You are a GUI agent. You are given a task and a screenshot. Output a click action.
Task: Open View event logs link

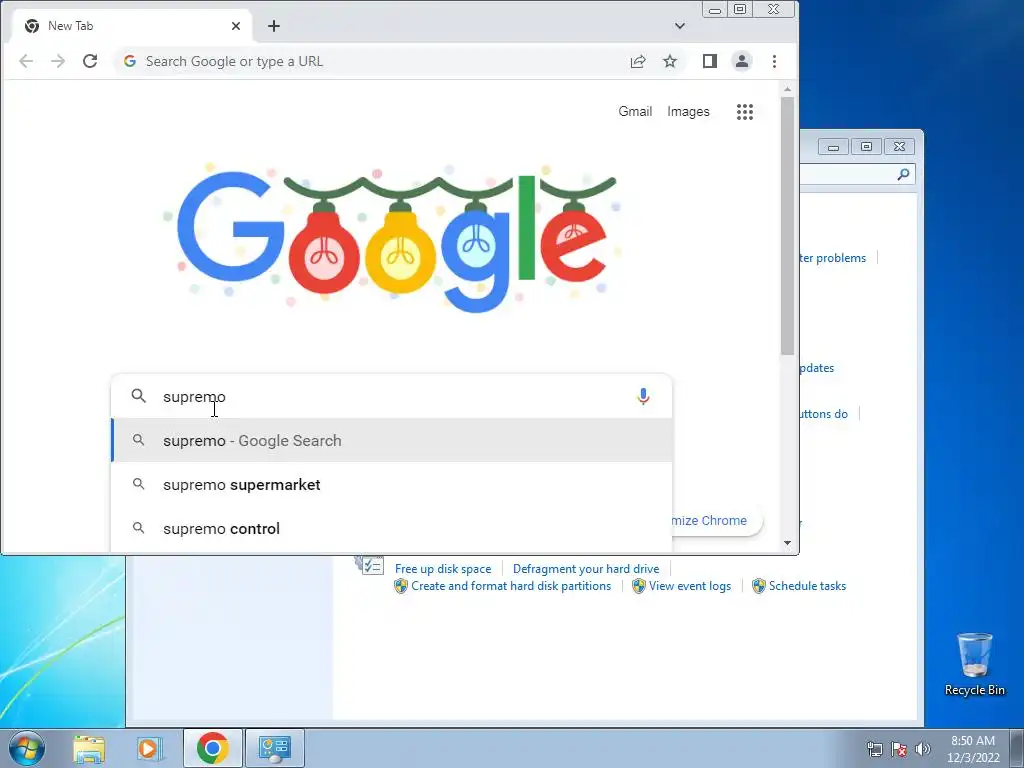coord(690,586)
